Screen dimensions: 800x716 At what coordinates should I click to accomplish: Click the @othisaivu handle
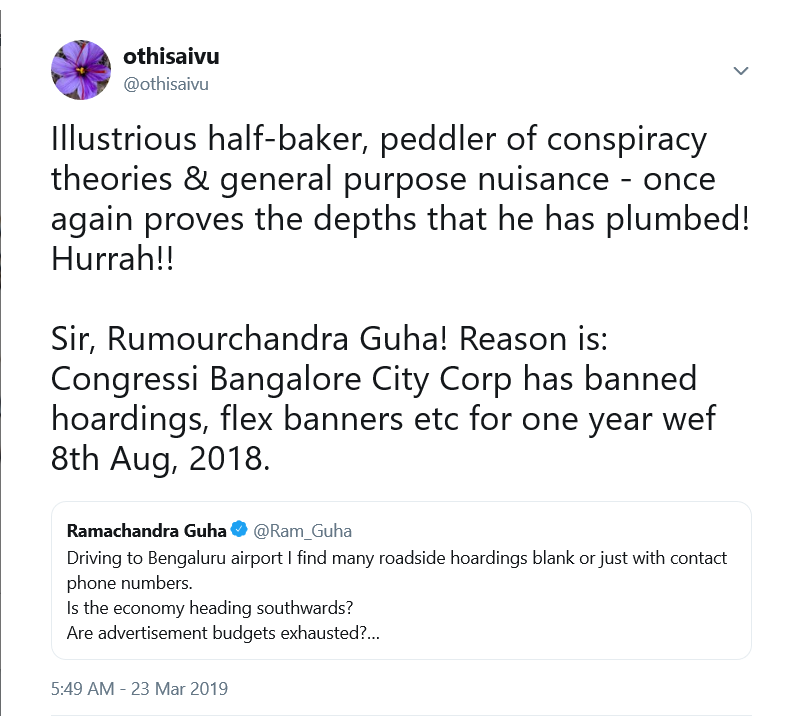166,84
